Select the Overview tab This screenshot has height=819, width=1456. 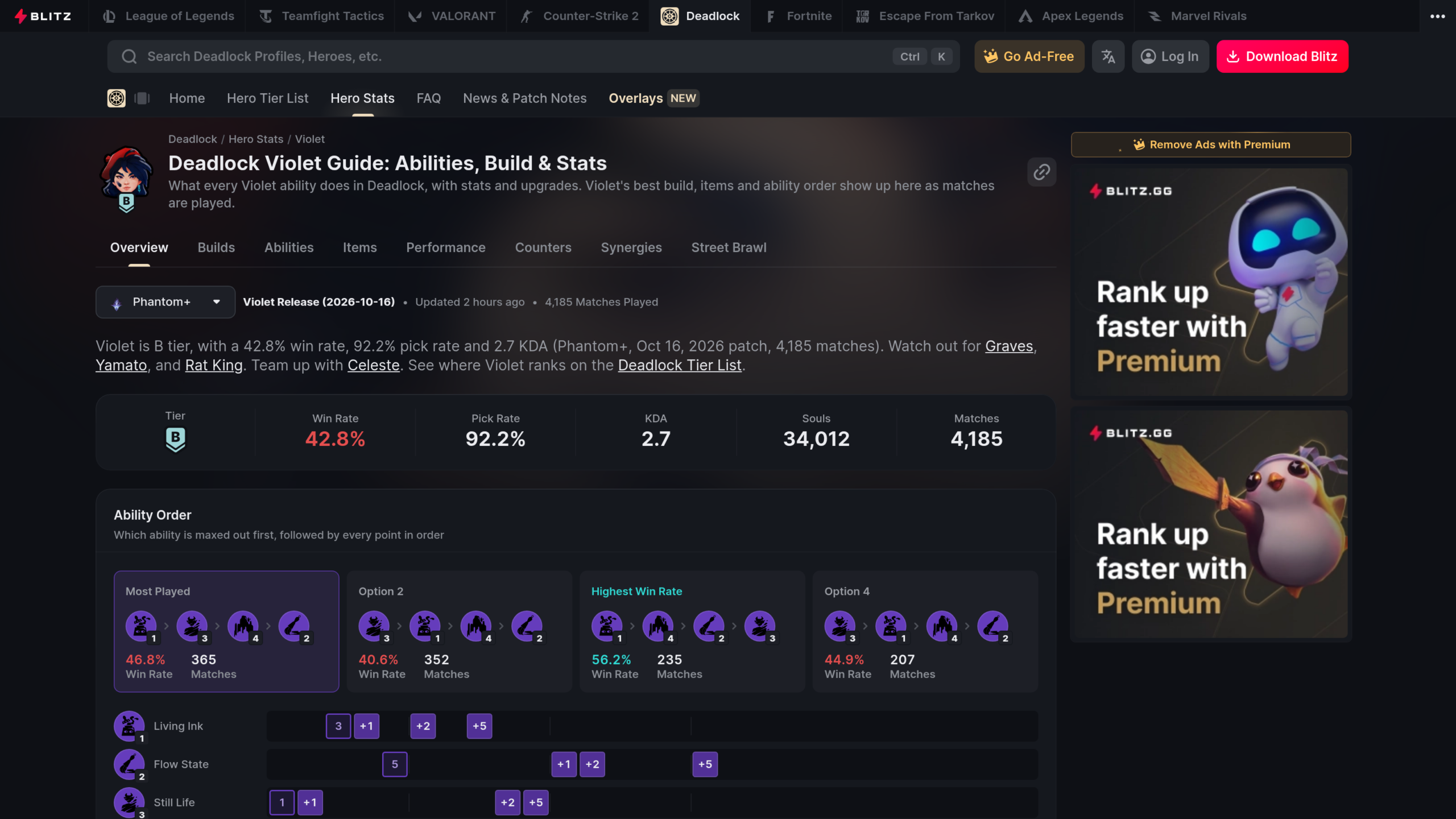click(139, 247)
